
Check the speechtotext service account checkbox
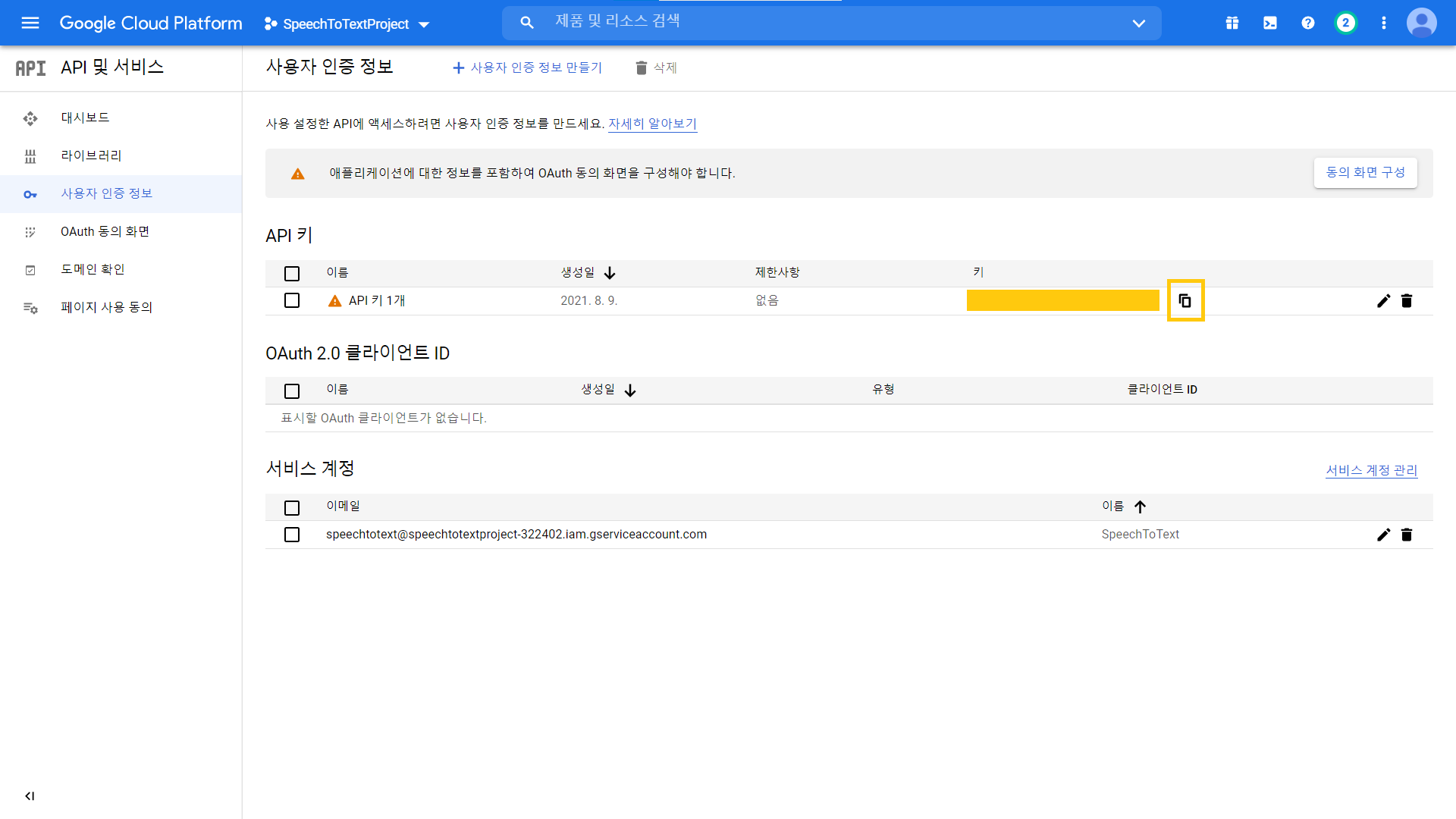292,535
